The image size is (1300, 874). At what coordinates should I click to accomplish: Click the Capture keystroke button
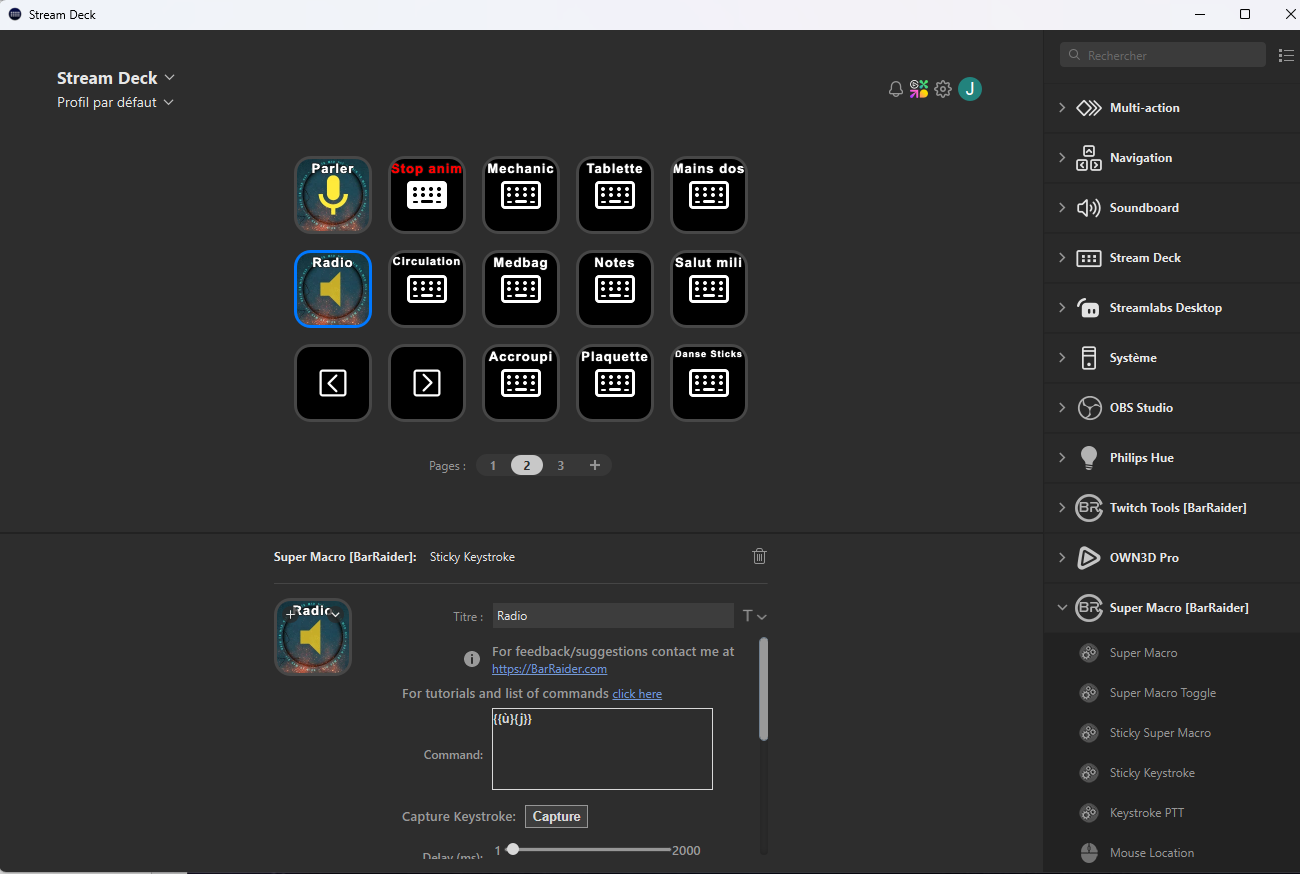[x=557, y=817]
